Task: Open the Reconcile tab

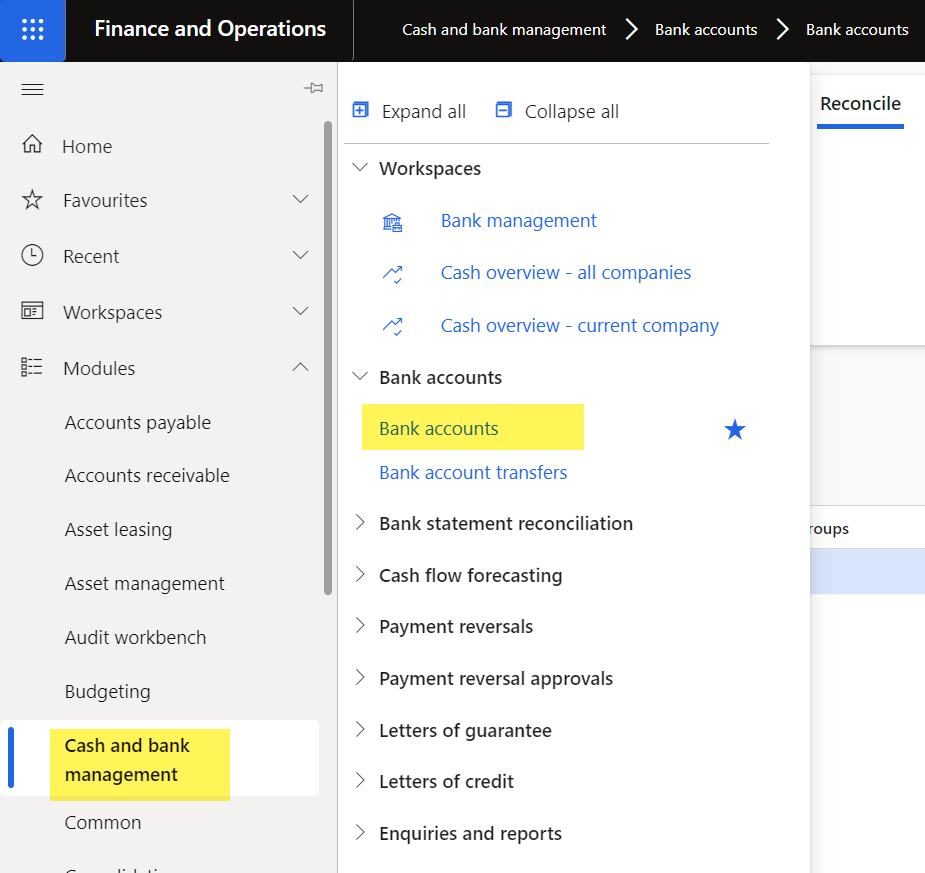Action: pyautogui.click(x=860, y=104)
